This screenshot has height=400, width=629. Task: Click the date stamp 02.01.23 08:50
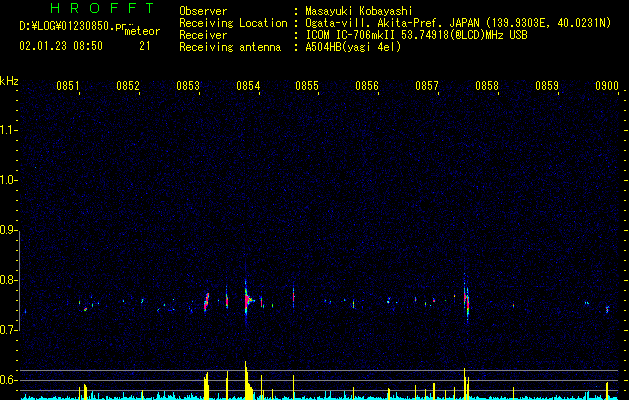click(x=61, y=46)
